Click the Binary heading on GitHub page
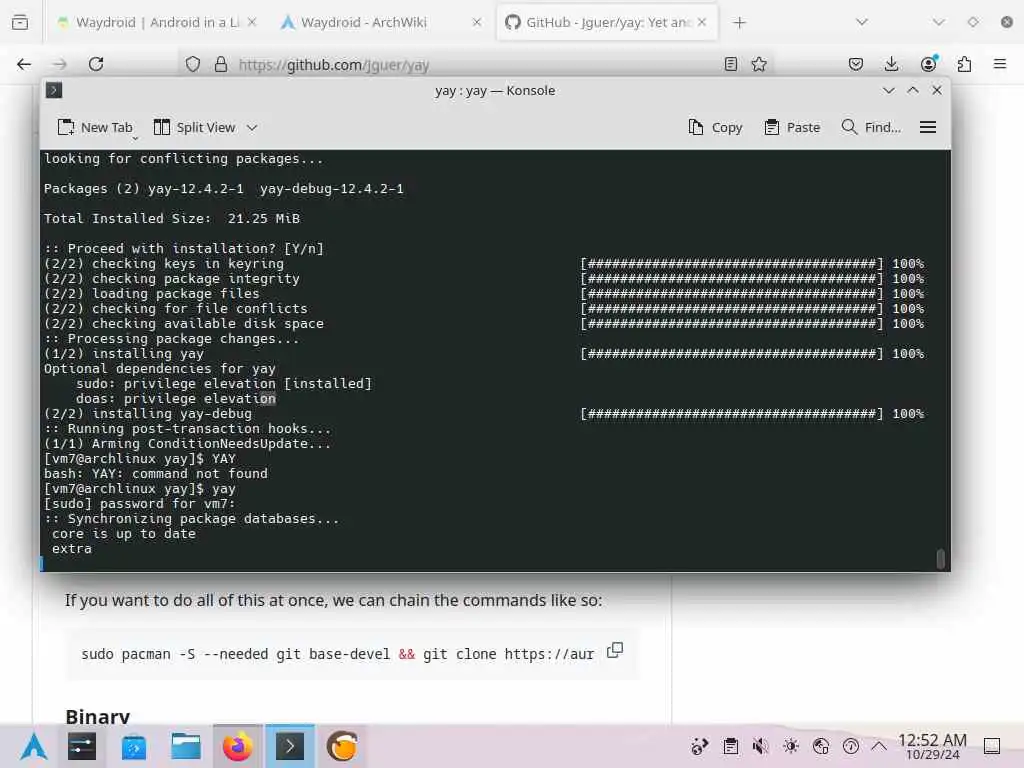 click(x=97, y=716)
